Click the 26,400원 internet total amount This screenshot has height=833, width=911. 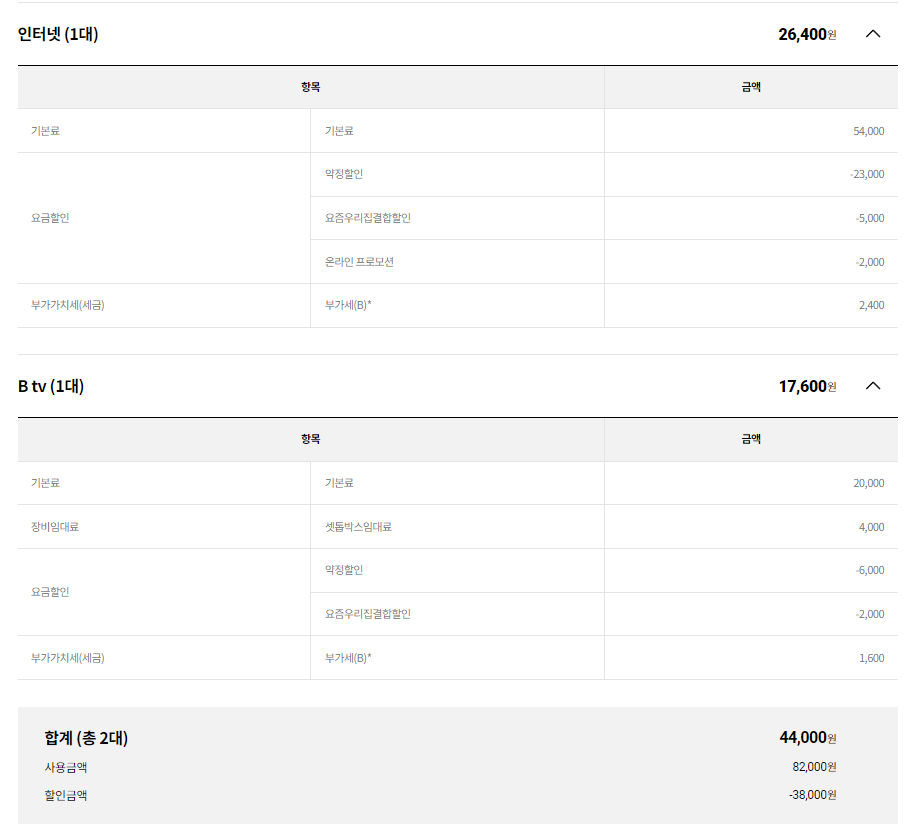point(806,34)
